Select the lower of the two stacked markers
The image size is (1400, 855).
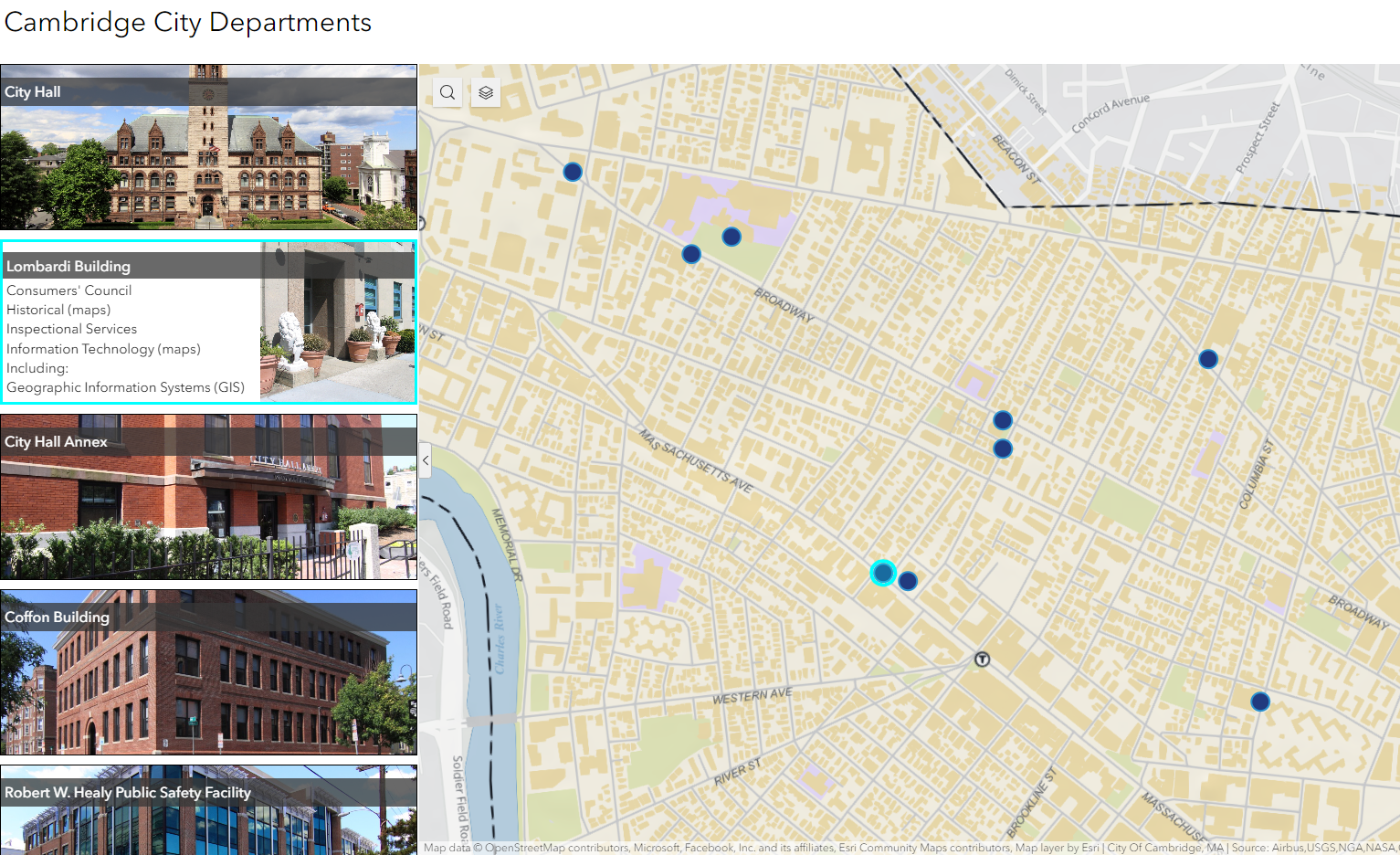click(x=1002, y=449)
